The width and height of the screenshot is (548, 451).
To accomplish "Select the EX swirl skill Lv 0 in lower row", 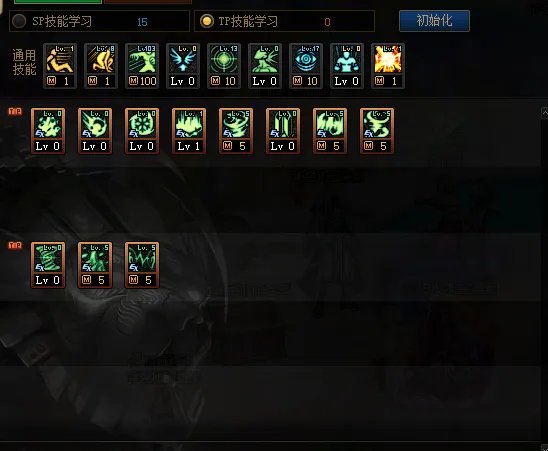I will pyautogui.click(x=48, y=265).
